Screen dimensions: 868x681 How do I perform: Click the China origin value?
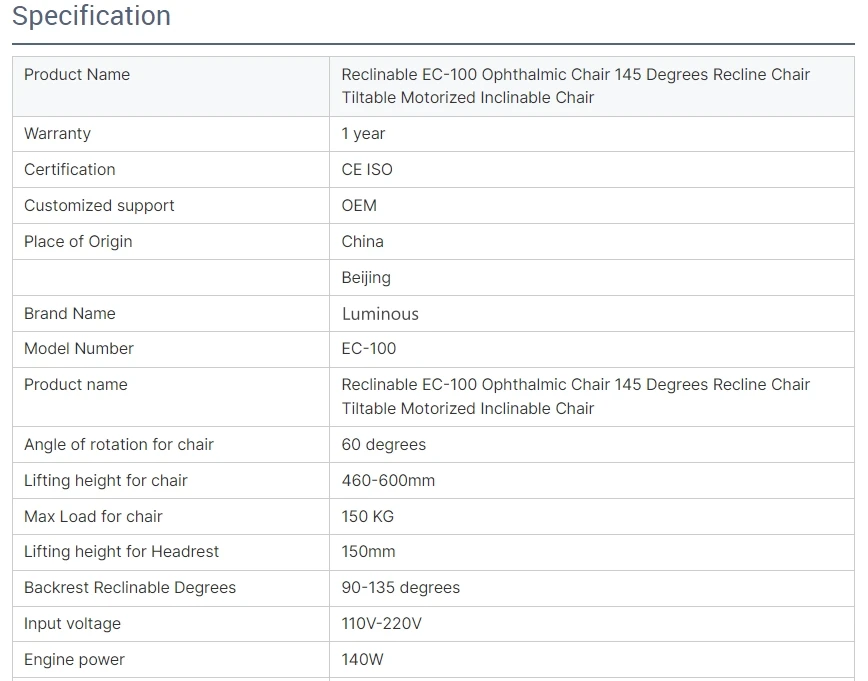tap(363, 241)
